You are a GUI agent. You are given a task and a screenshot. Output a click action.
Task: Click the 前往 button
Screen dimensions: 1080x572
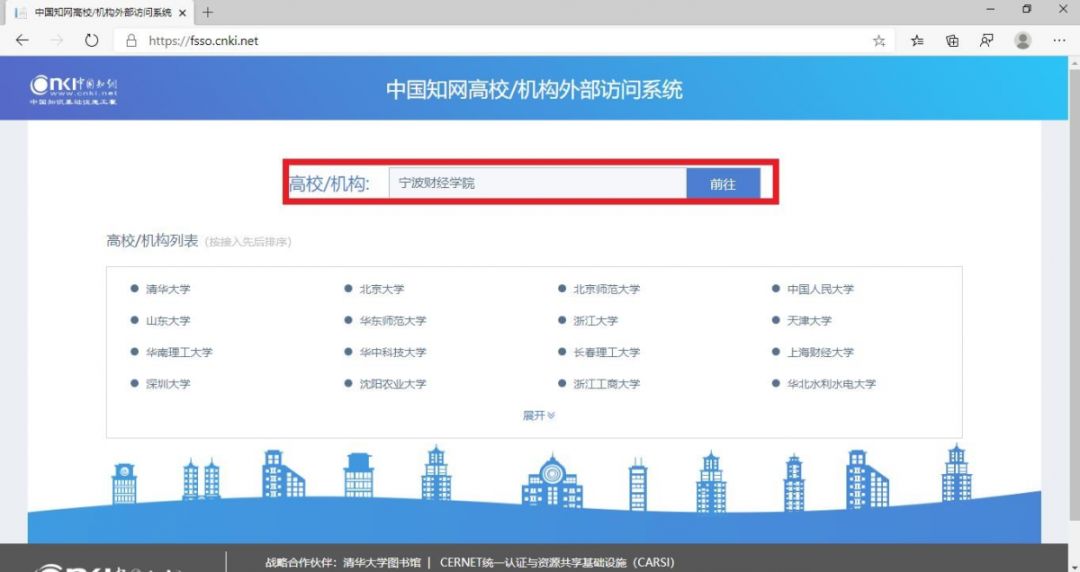723,183
